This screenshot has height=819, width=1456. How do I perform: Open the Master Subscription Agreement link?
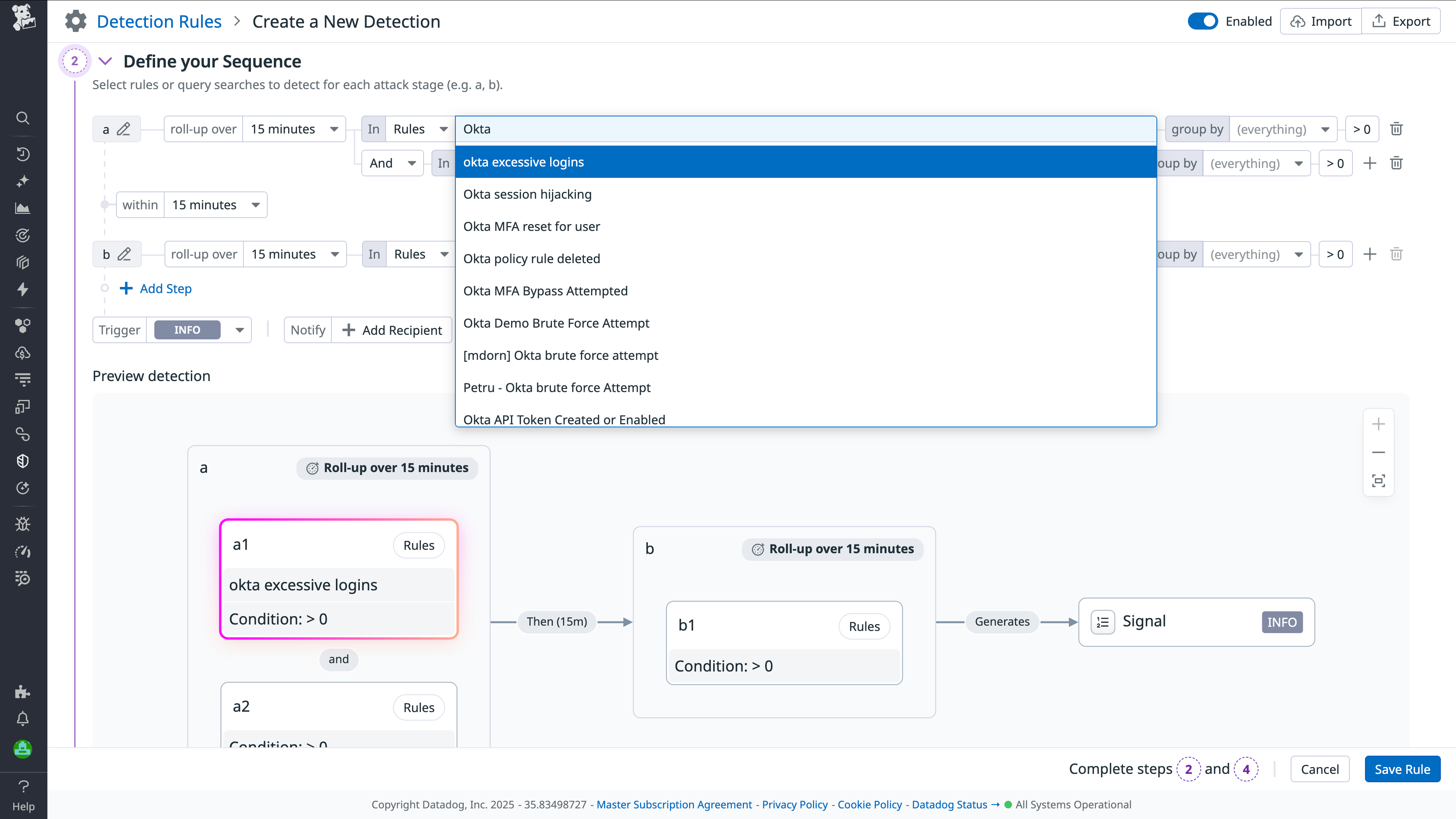pyautogui.click(x=674, y=804)
